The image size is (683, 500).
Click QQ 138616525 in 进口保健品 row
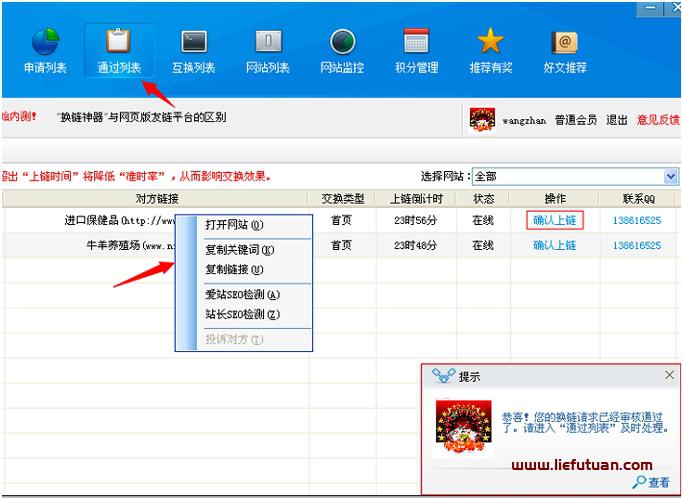pyautogui.click(x=637, y=220)
